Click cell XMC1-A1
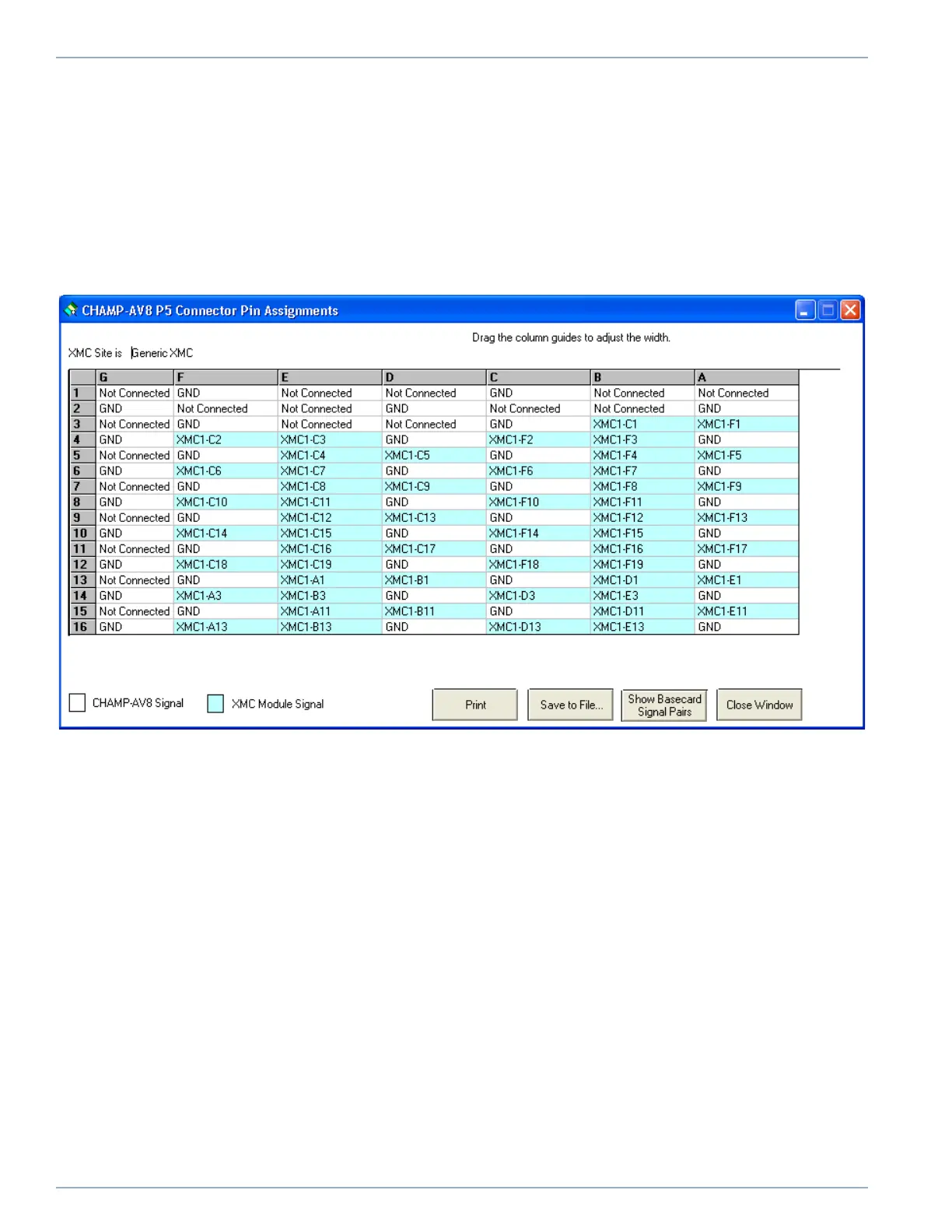This screenshot has width=952, height=1232. [x=330, y=579]
